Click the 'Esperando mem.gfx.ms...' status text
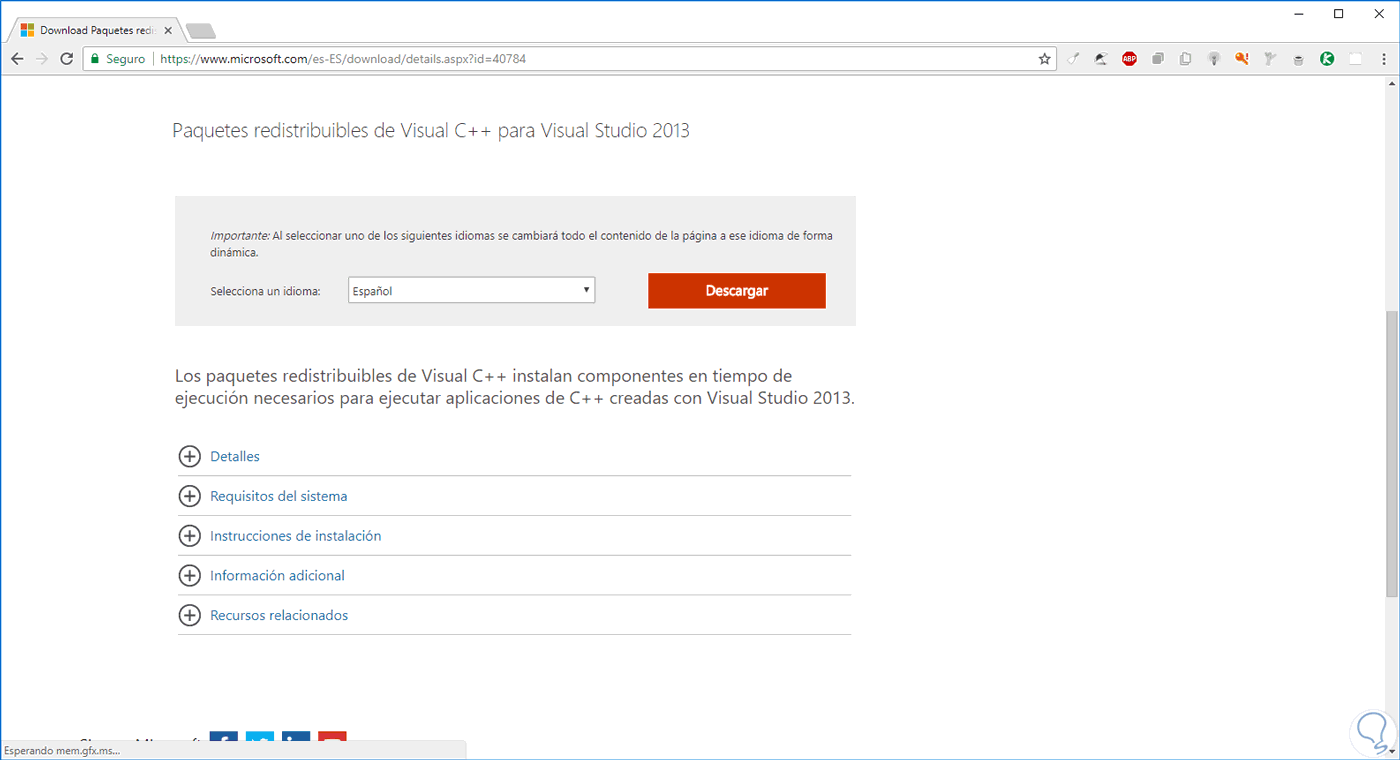Viewport: 1400px width, 760px height. coord(62,750)
